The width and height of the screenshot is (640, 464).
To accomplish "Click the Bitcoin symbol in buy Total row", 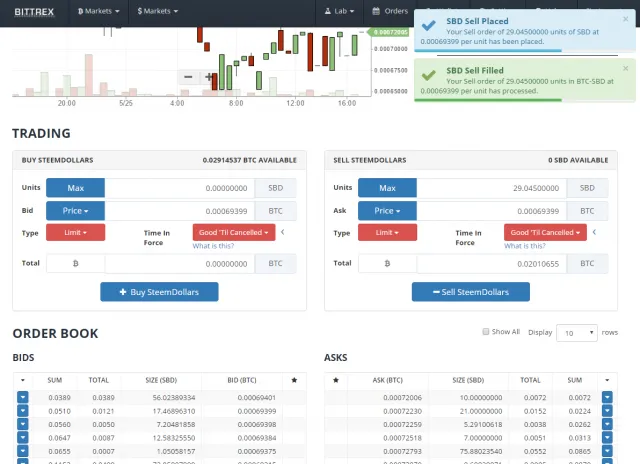I will (x=76, y=264).
